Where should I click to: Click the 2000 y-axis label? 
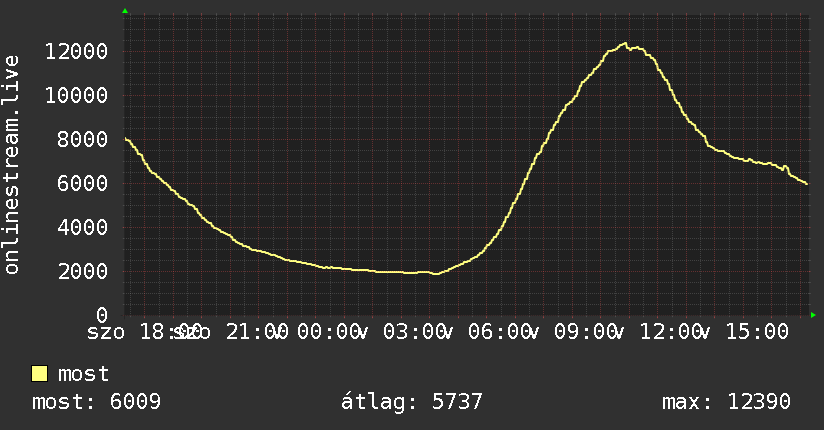click(83, 272)
